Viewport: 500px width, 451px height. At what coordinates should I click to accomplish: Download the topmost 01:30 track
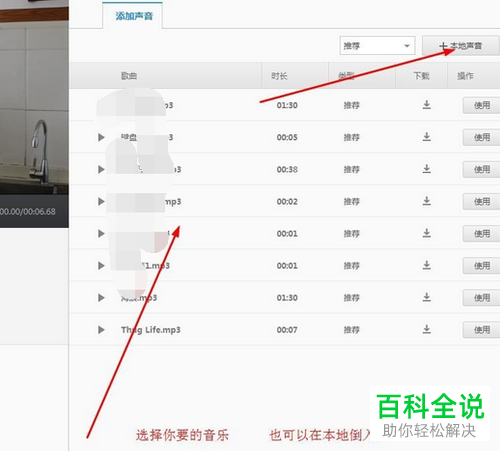coord(427,105)
